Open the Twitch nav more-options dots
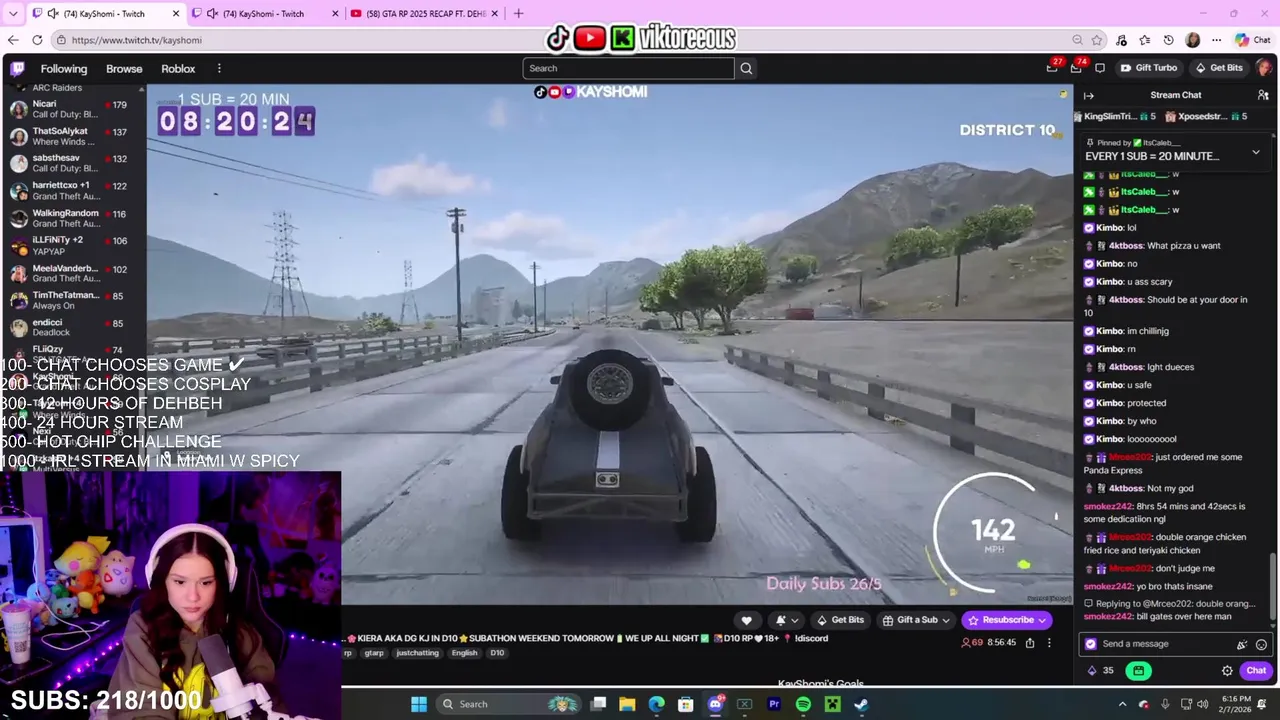This screenshot has height=720, width=1280. point(219,68)
